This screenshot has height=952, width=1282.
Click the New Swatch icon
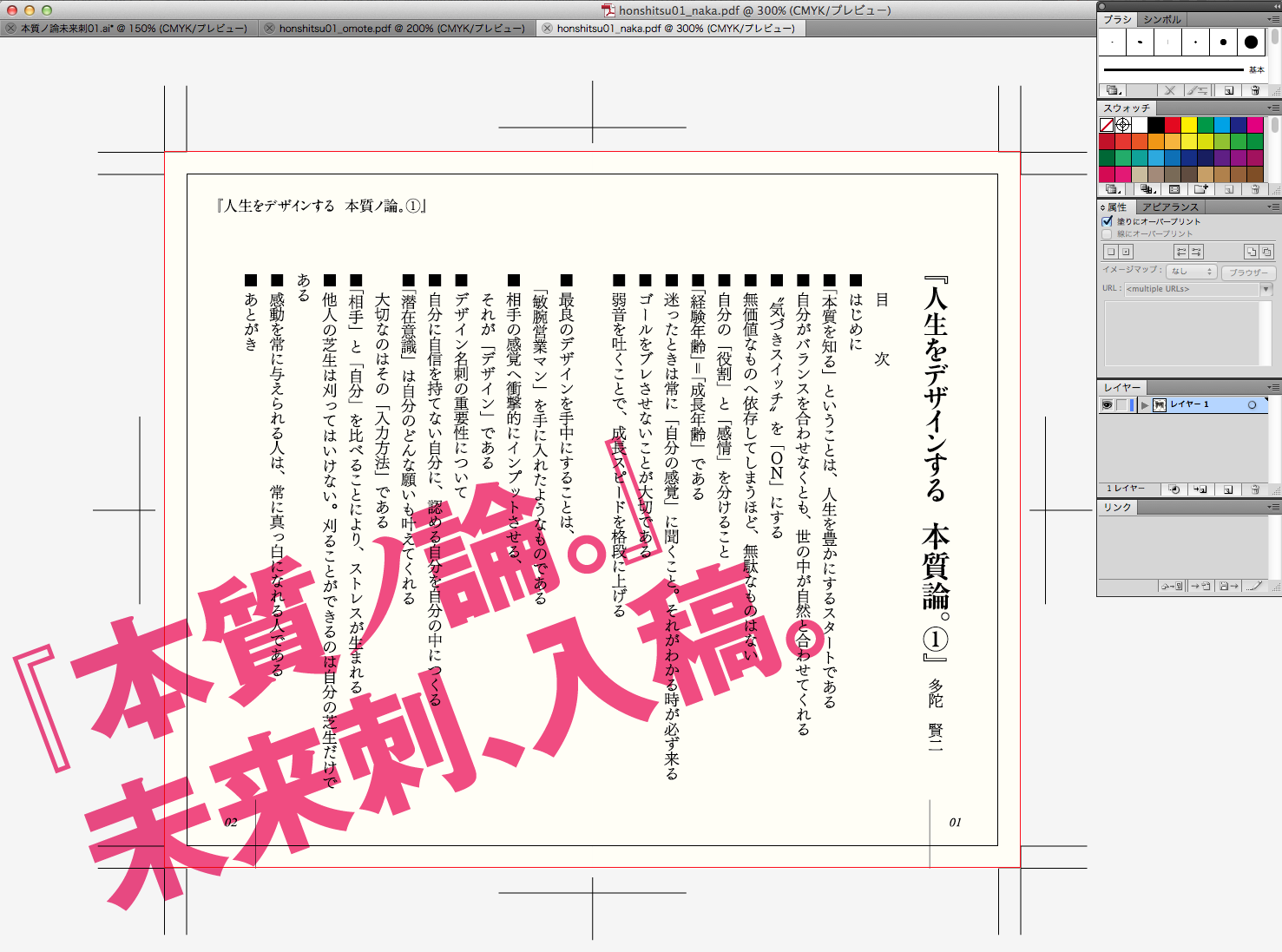(1228, 189)
